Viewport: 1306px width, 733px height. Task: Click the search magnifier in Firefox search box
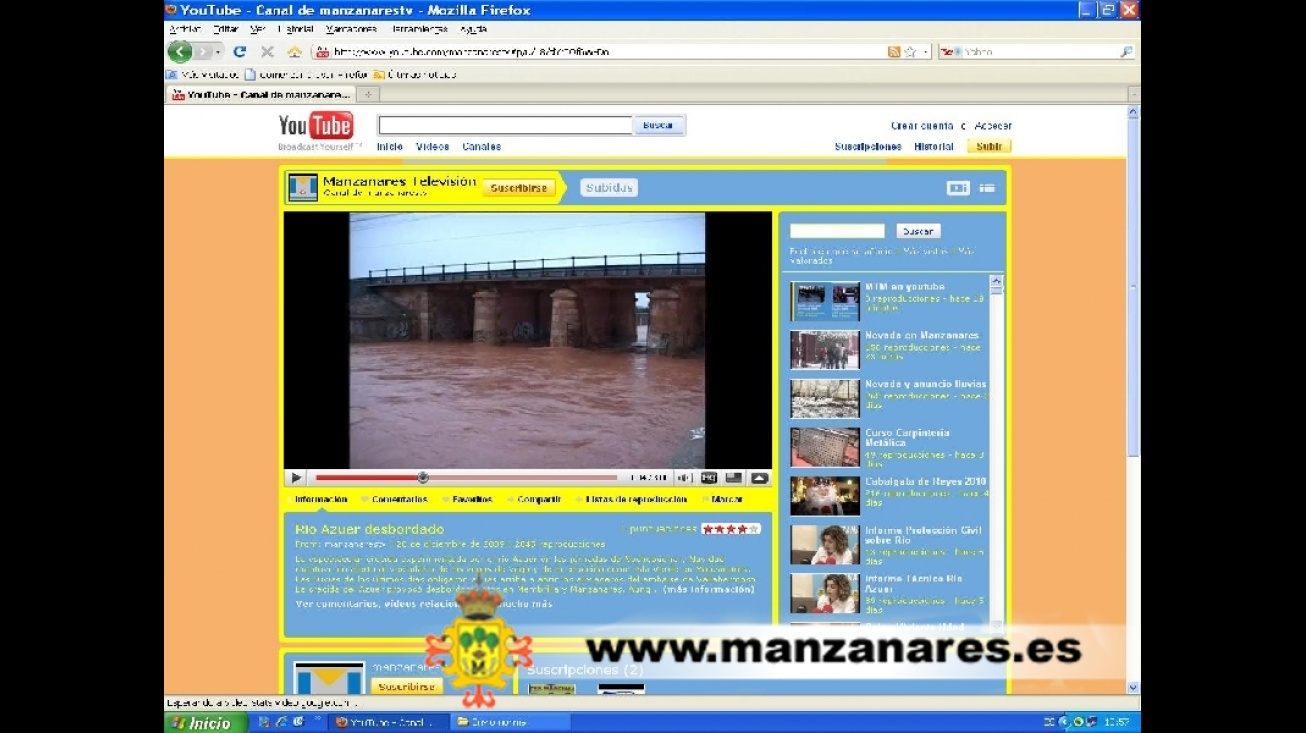[1126, 52]
